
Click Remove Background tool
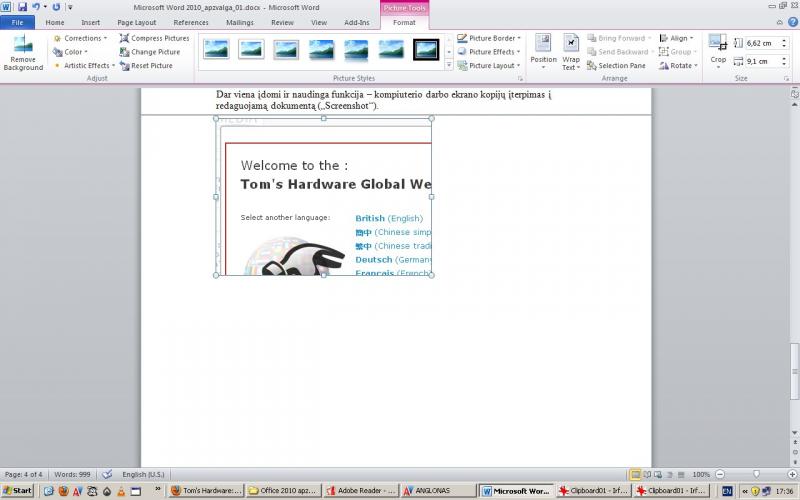point(23,53)
